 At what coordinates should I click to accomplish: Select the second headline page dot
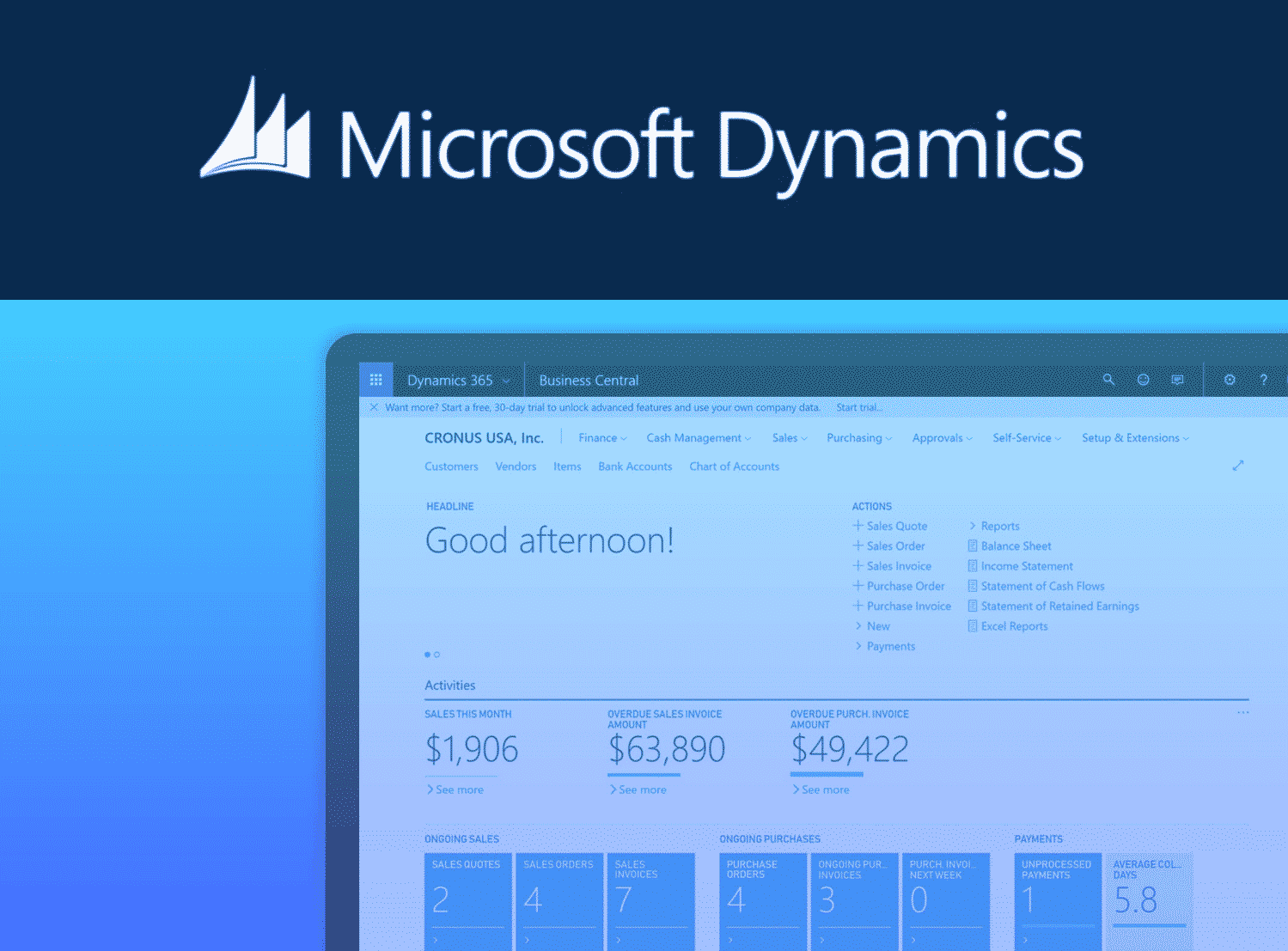tap(436, 655)
